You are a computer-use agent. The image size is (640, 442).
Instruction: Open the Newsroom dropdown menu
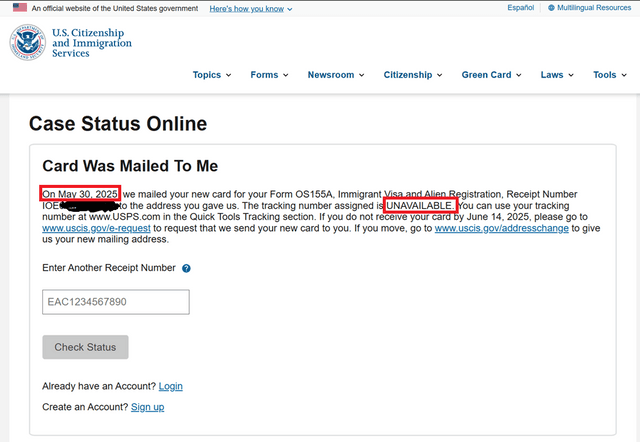(x=336, y=75)
